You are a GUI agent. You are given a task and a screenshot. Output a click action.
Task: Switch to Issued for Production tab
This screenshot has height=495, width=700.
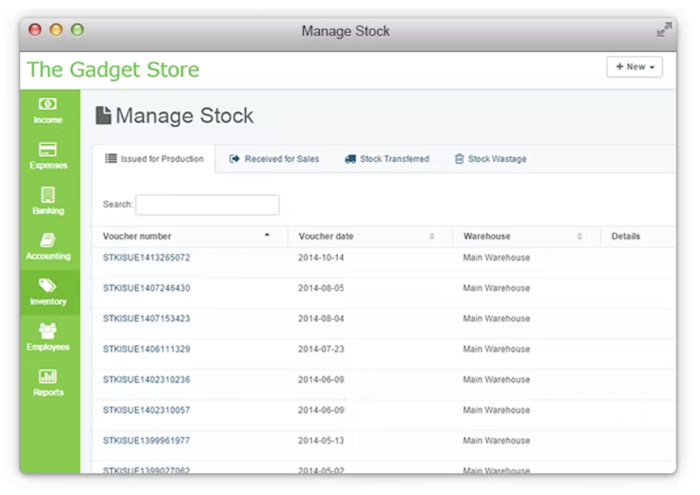[x=154, y=159]
